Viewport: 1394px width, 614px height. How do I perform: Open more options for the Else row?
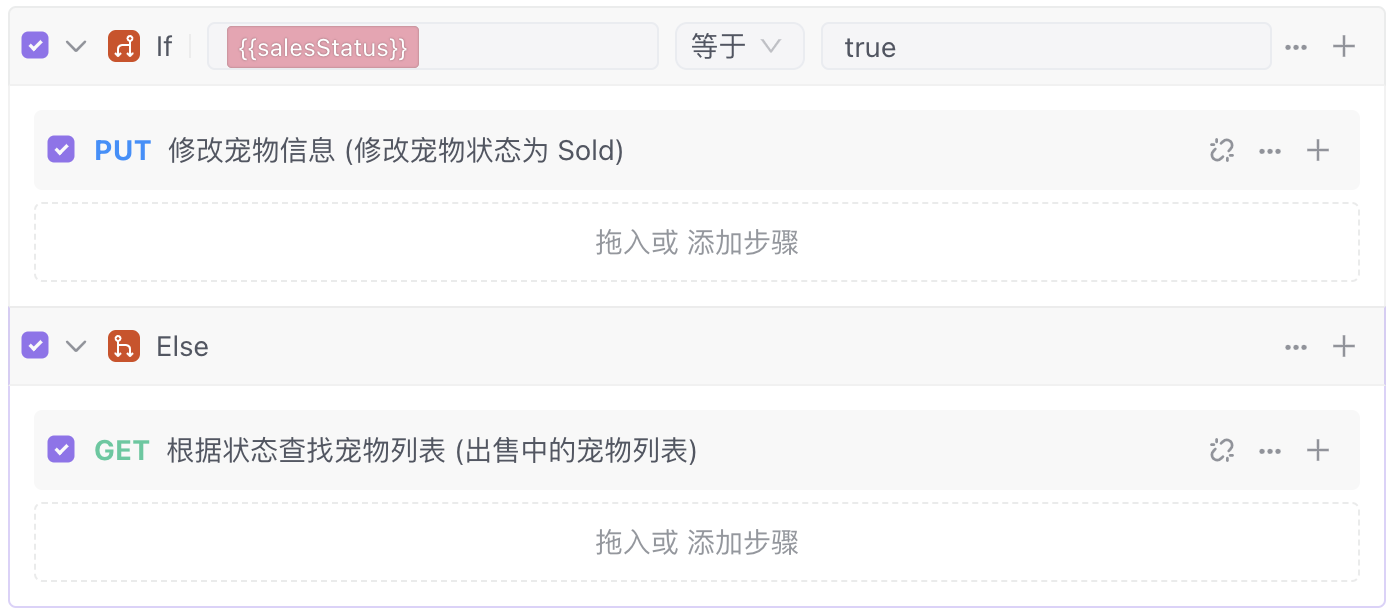pos(1296,347)
